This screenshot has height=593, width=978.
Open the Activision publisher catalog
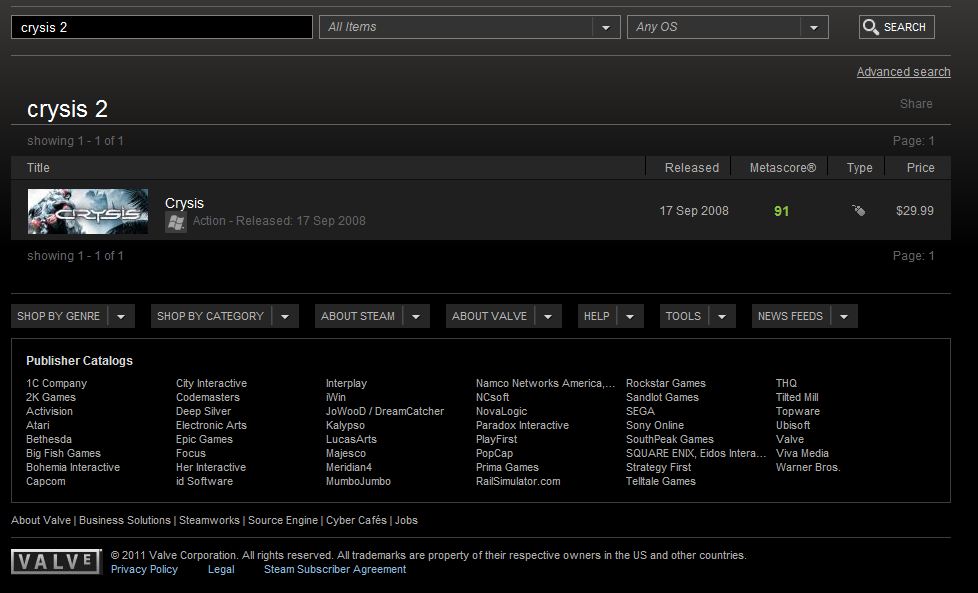point(49,412)
